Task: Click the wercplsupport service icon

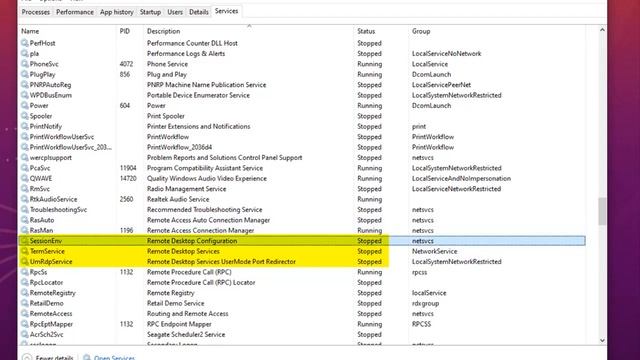Action: pyautogui.click(x=24, y=158)
